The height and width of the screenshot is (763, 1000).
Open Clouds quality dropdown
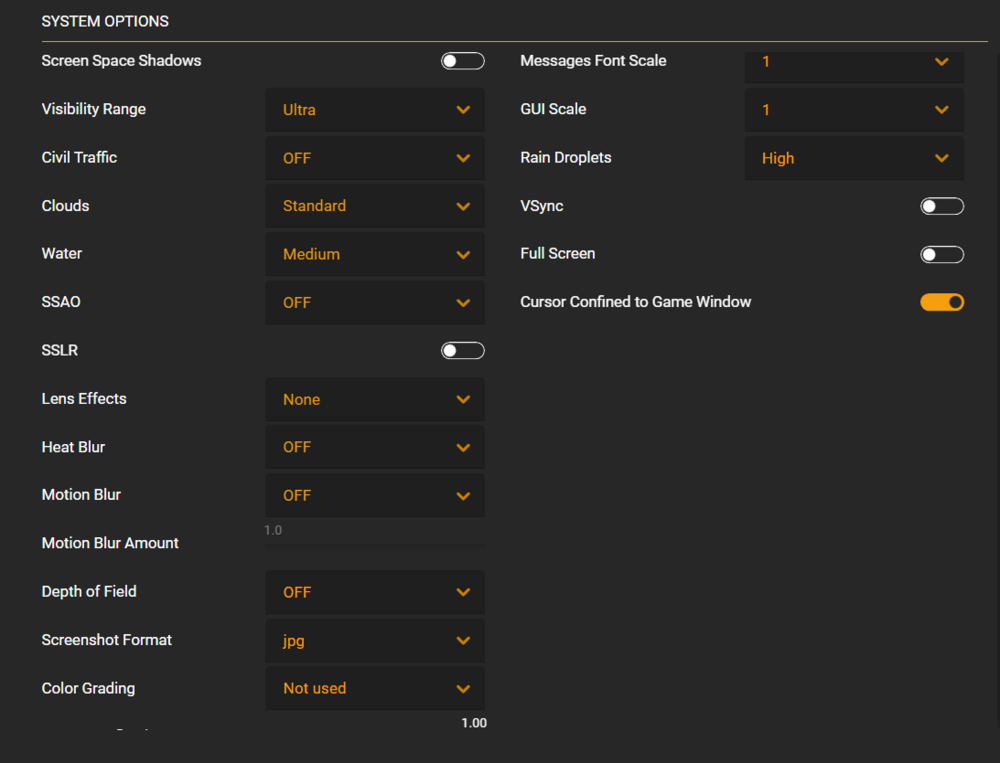[374, 206]
